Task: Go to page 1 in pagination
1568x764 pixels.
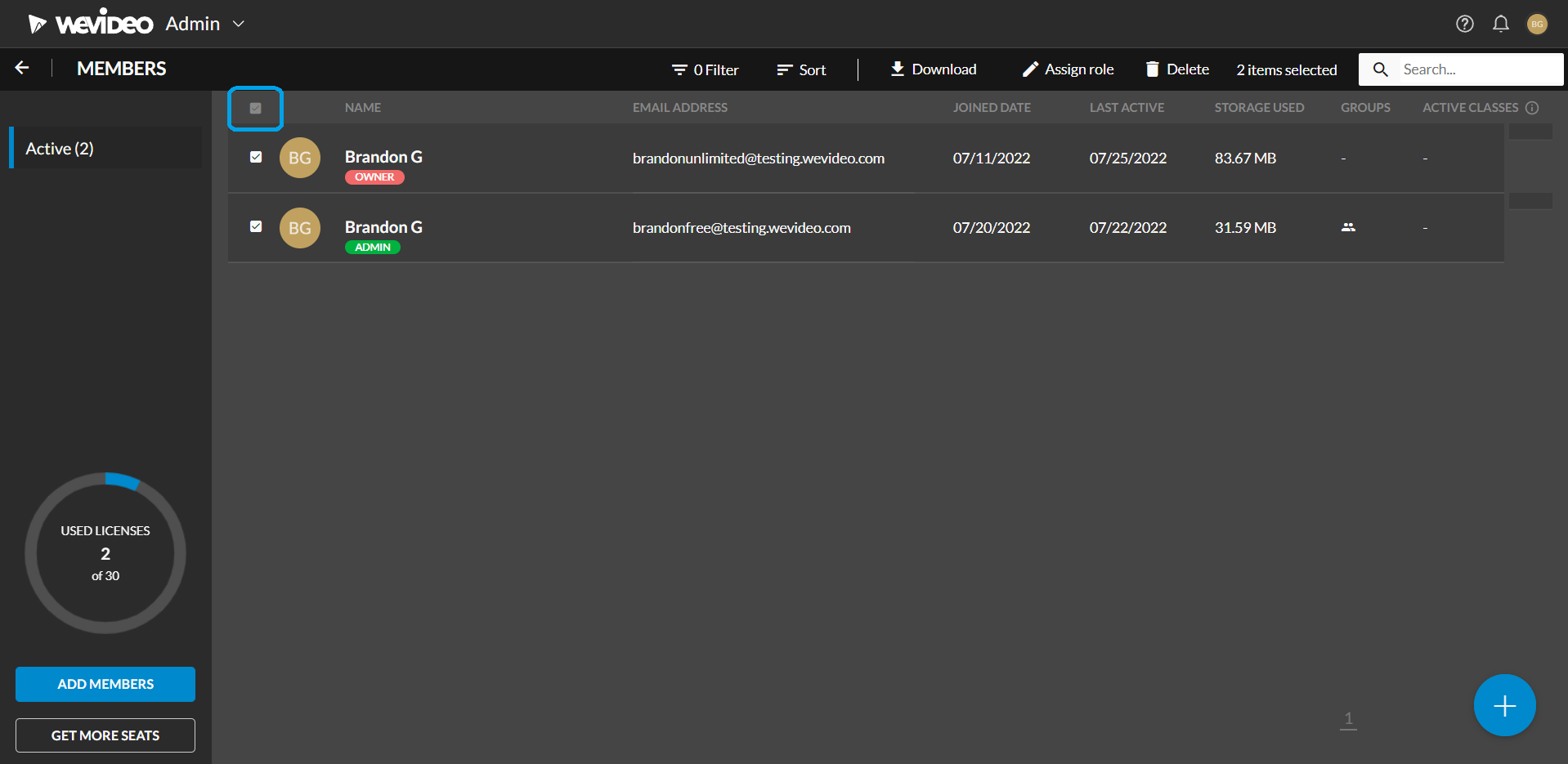Action: point(1349,719)
